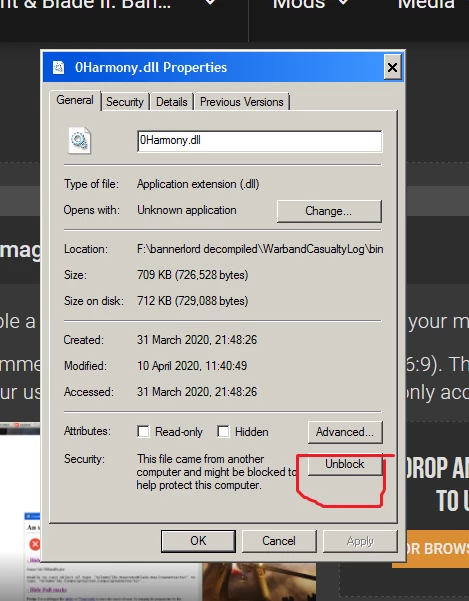Screen dimensions: 469x601
Task: Click the dll file icon beside filename
Action: 80,141
